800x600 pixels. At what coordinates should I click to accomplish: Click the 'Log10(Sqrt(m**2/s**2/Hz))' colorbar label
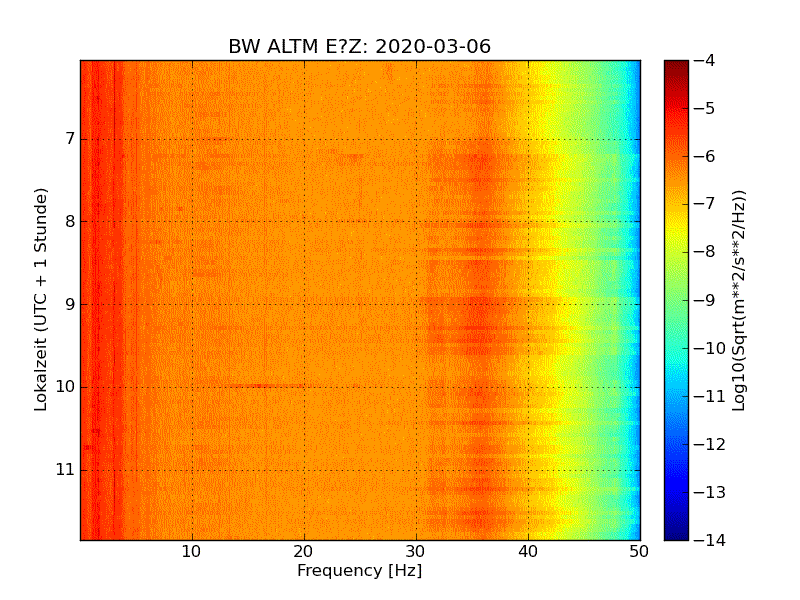[738, 301]
